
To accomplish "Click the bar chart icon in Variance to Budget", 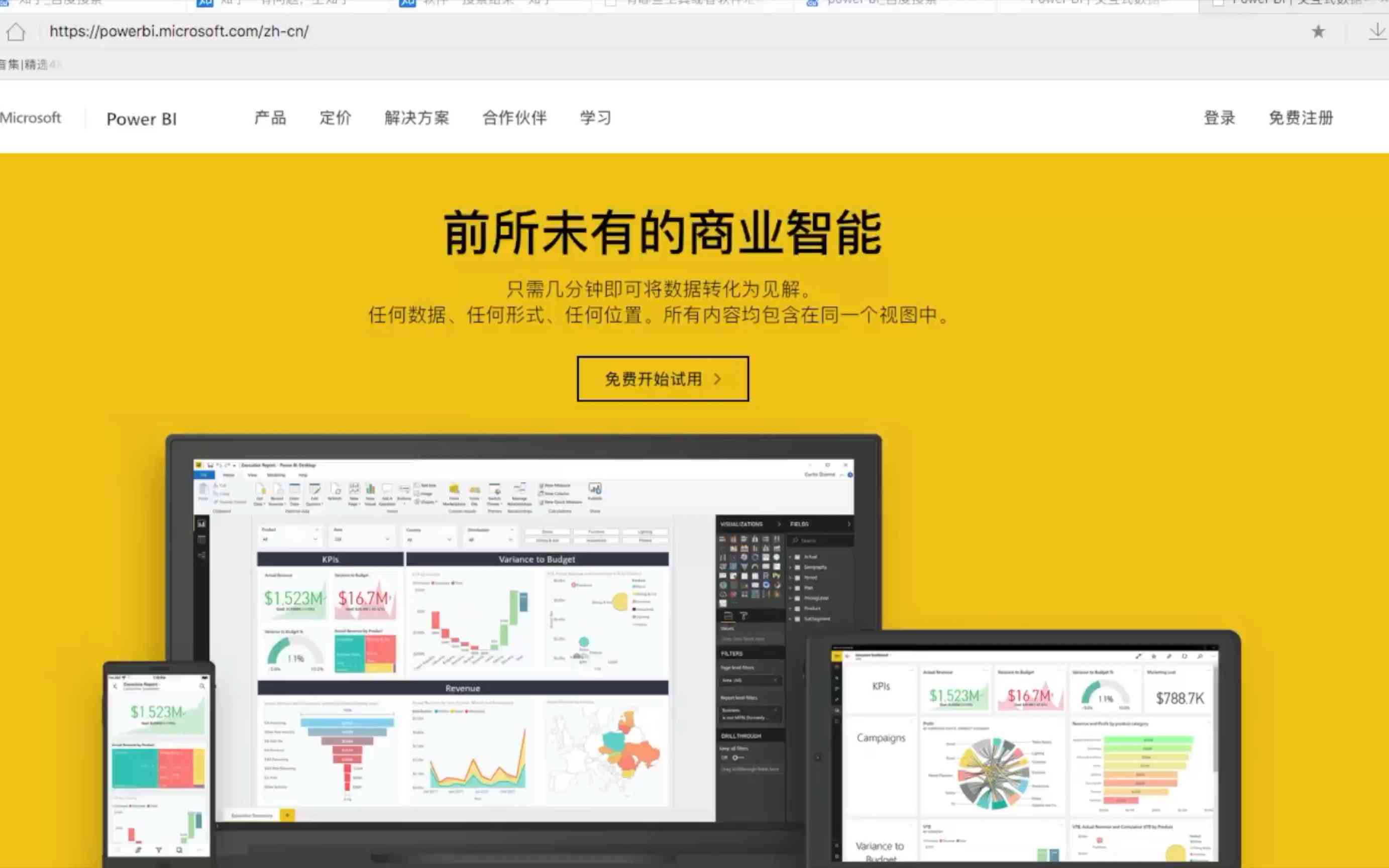I will point(470,620).
